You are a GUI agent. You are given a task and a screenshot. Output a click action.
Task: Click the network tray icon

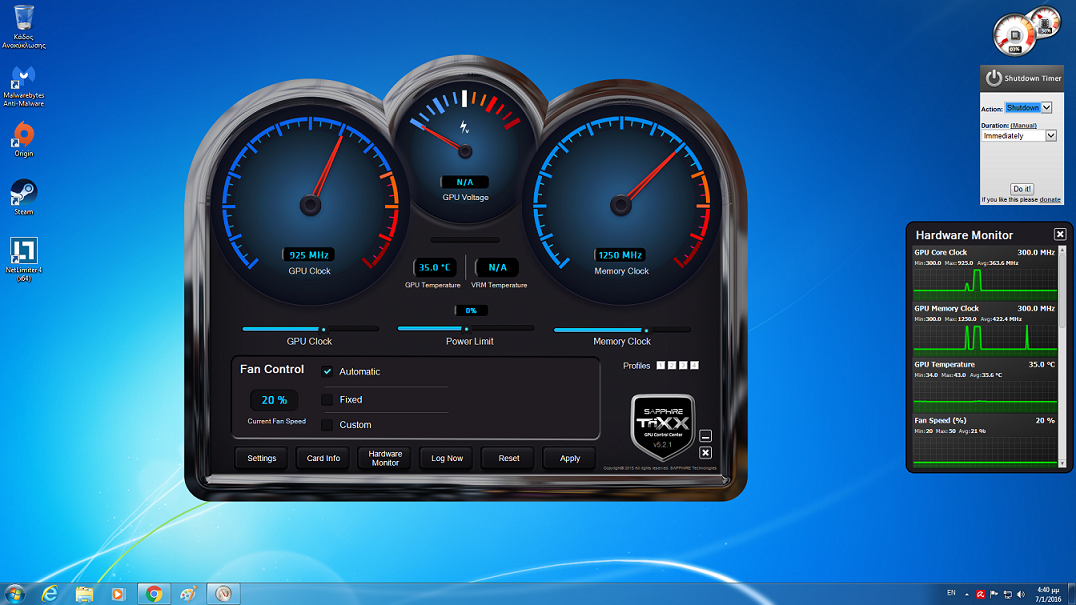point(1007,594)
